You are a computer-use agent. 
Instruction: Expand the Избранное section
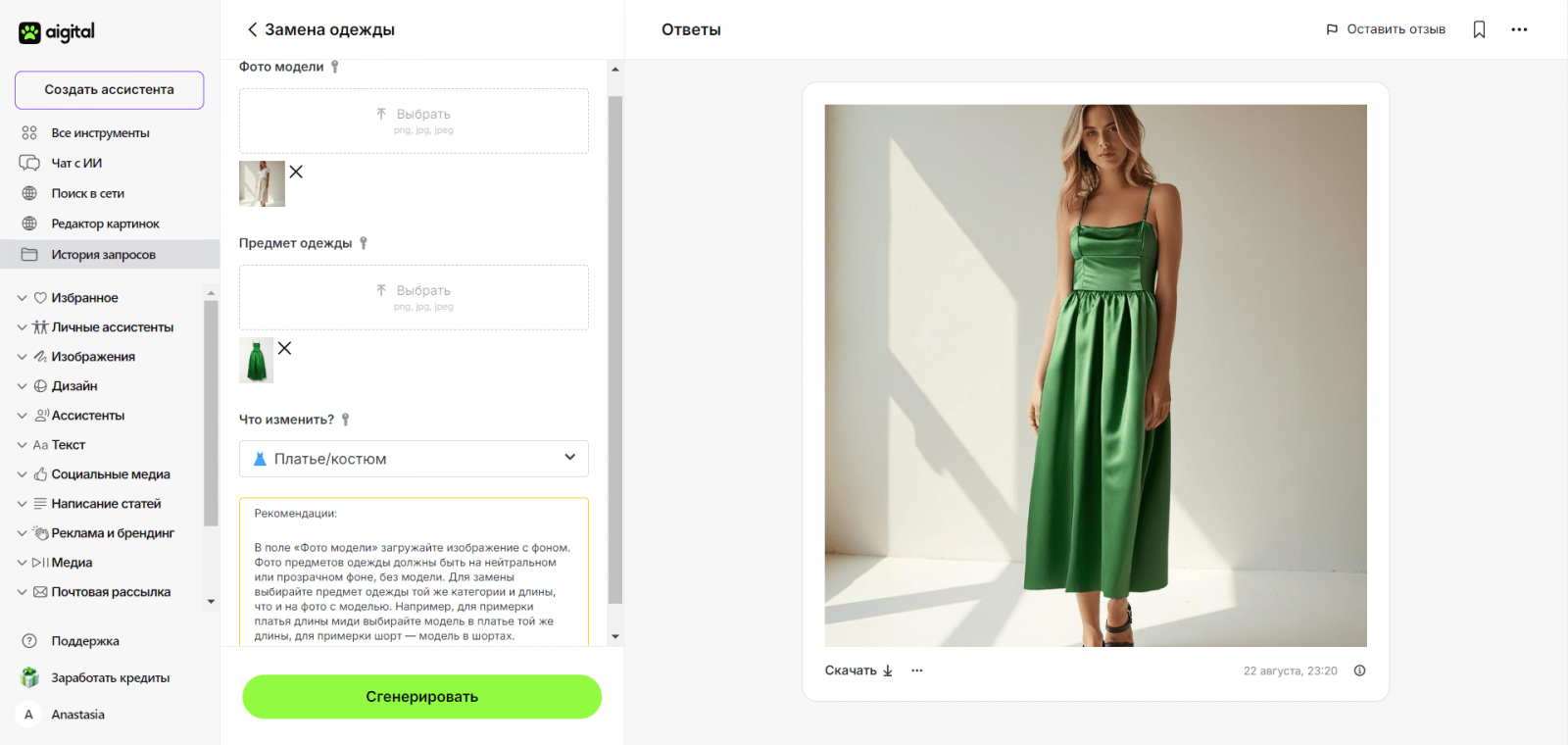tap(22, 298)
